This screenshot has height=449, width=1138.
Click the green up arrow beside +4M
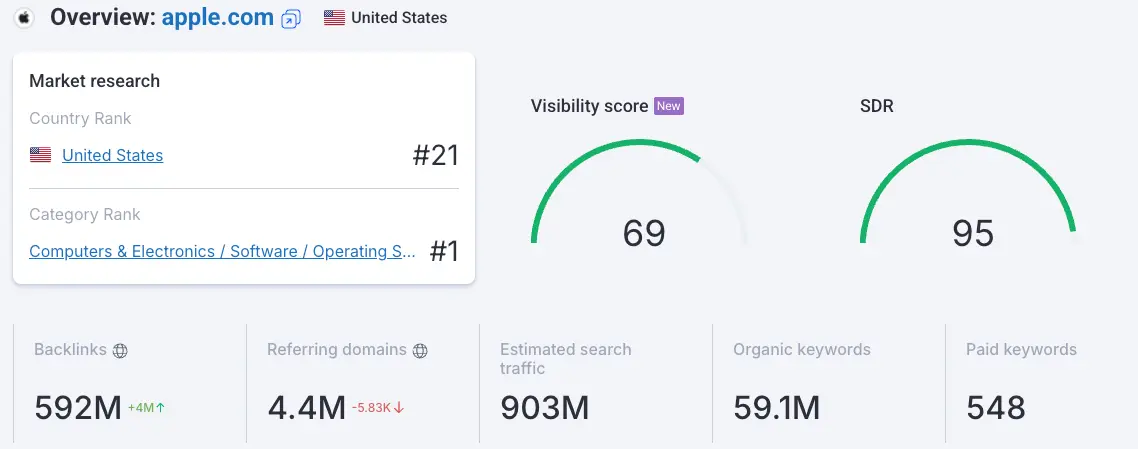point(160,408)
